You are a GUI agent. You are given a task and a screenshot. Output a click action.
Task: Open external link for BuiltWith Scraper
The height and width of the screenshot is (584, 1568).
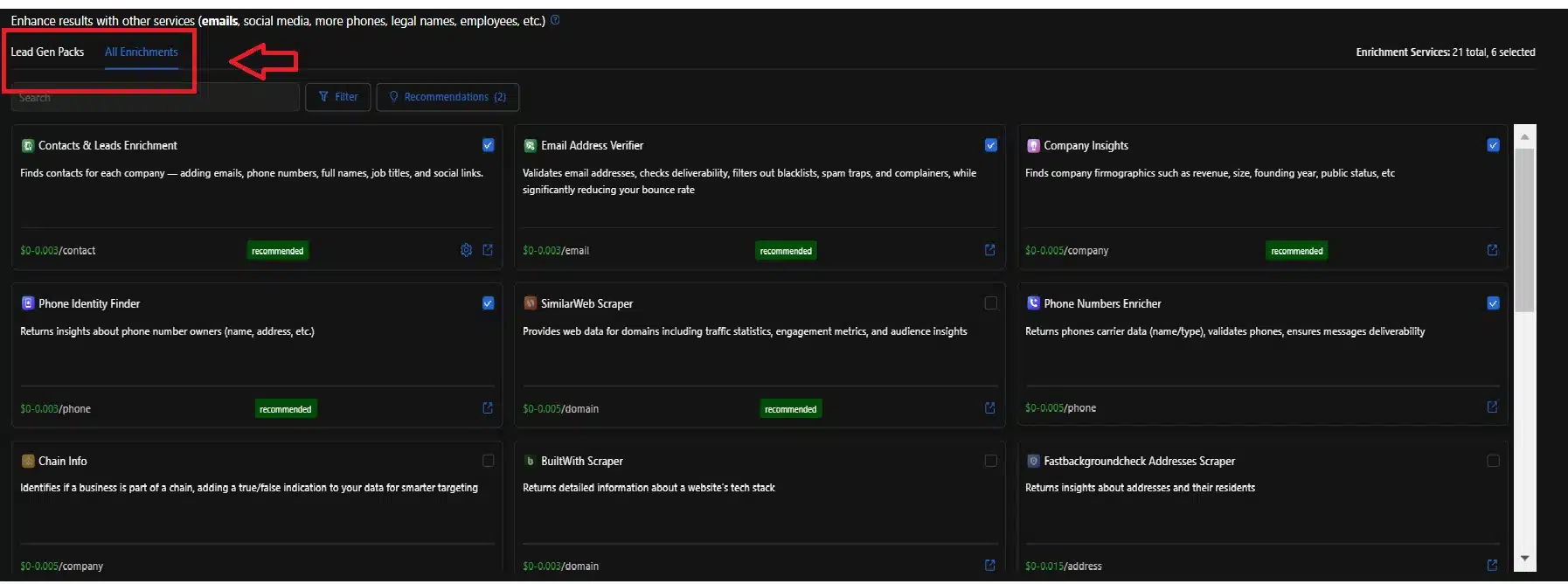coord(989,566)
